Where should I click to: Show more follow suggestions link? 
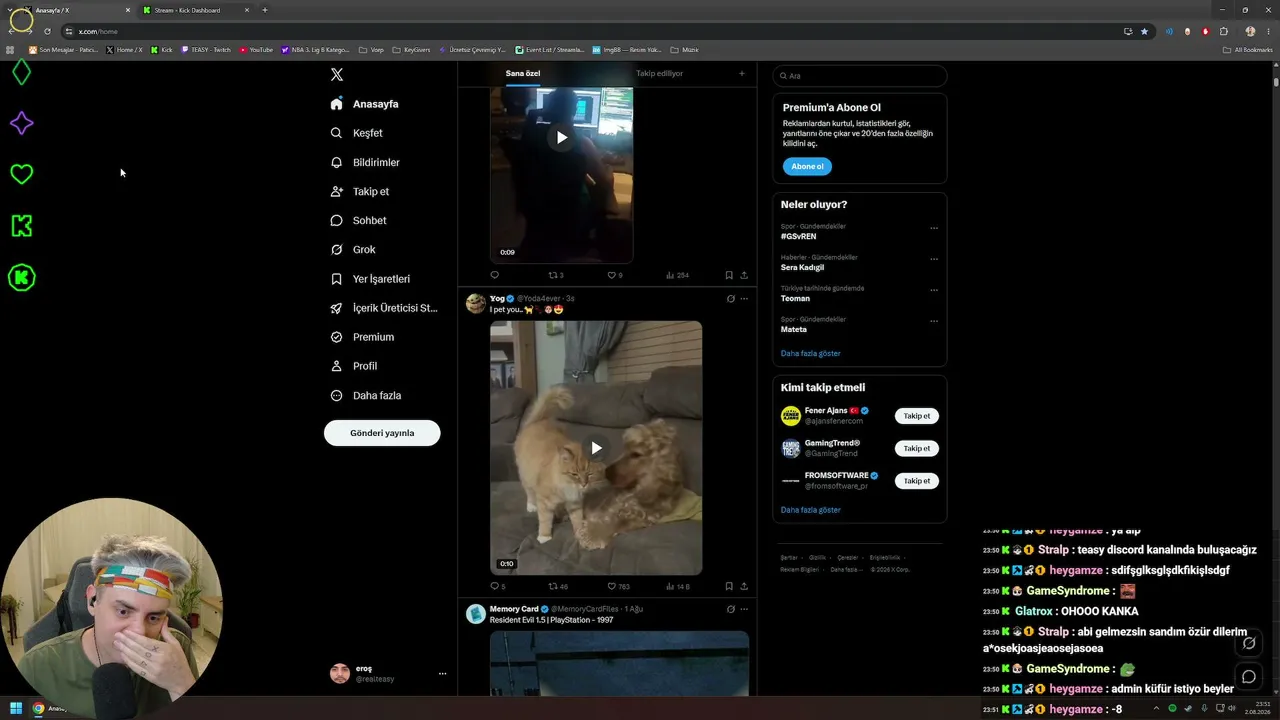[x=810, y=510]
